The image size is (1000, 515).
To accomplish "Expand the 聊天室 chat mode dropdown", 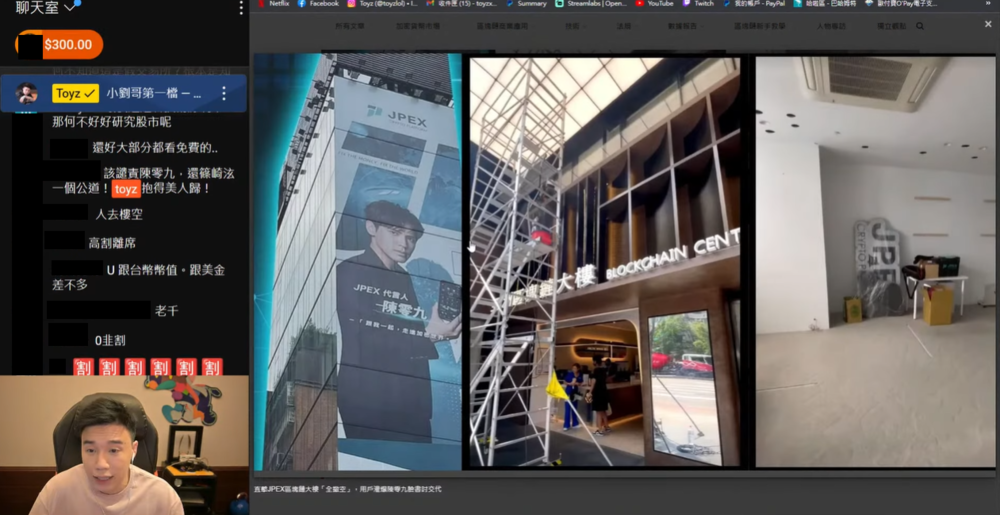I will pos(70,8).
